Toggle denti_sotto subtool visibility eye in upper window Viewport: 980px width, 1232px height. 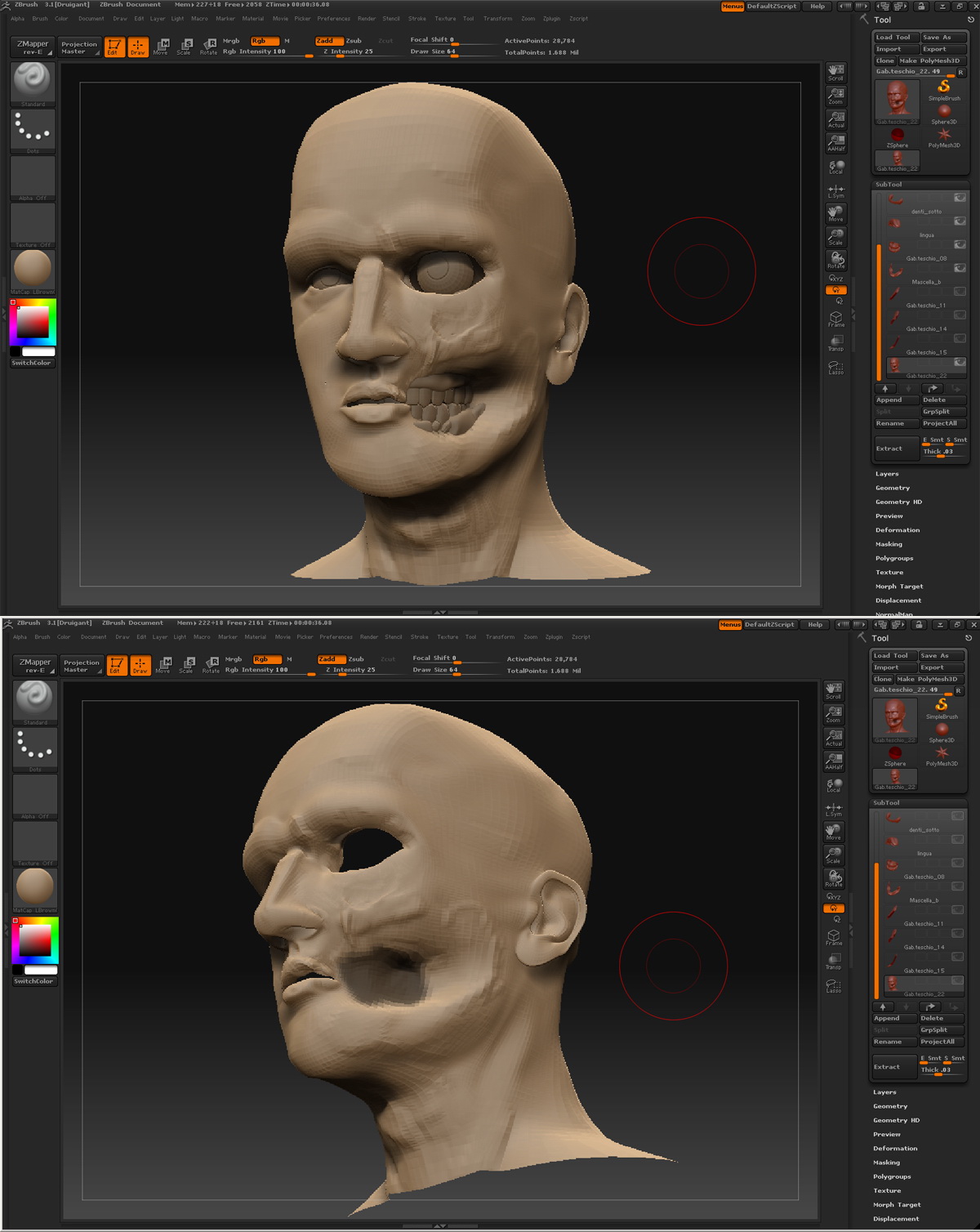(960, 198)
